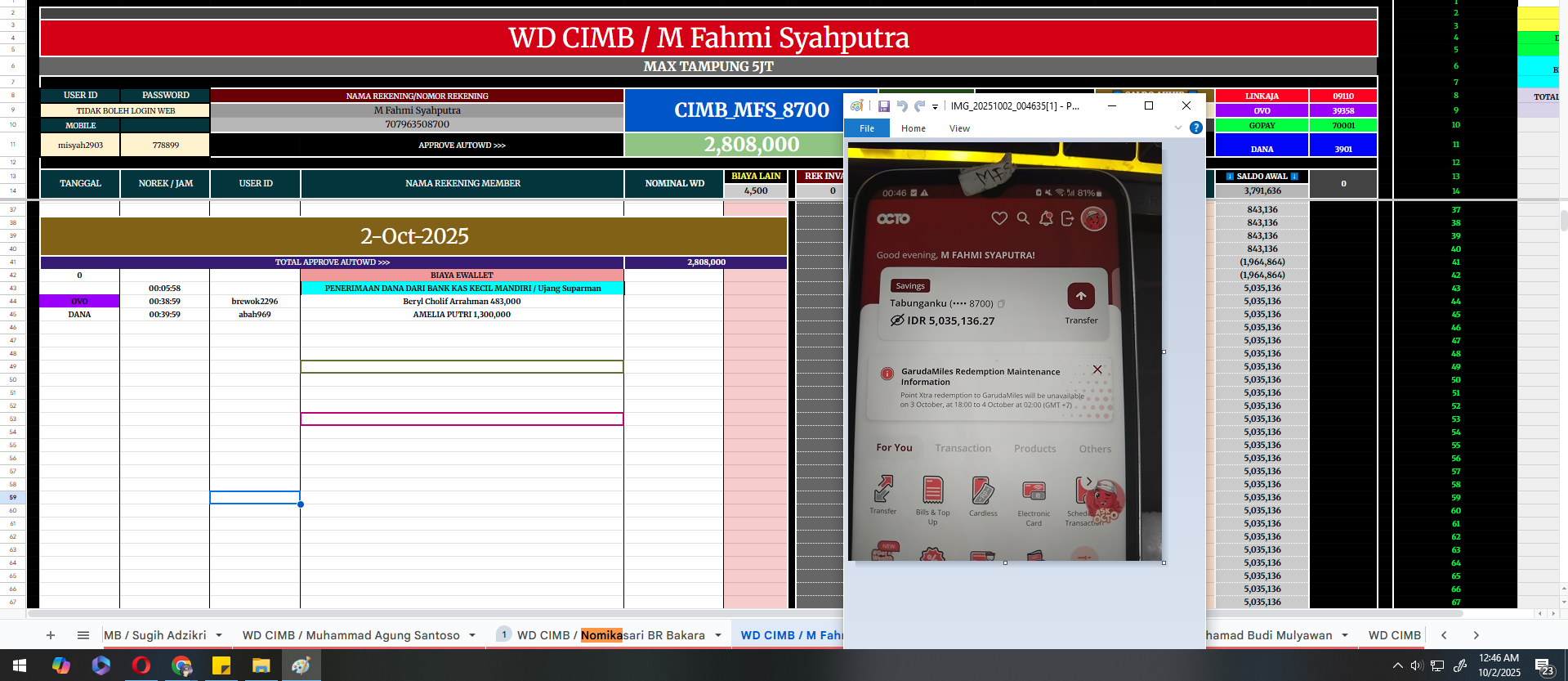
Task: Open the Customize Quick Access Toolbar arrow in Paint
Action: 935,106
